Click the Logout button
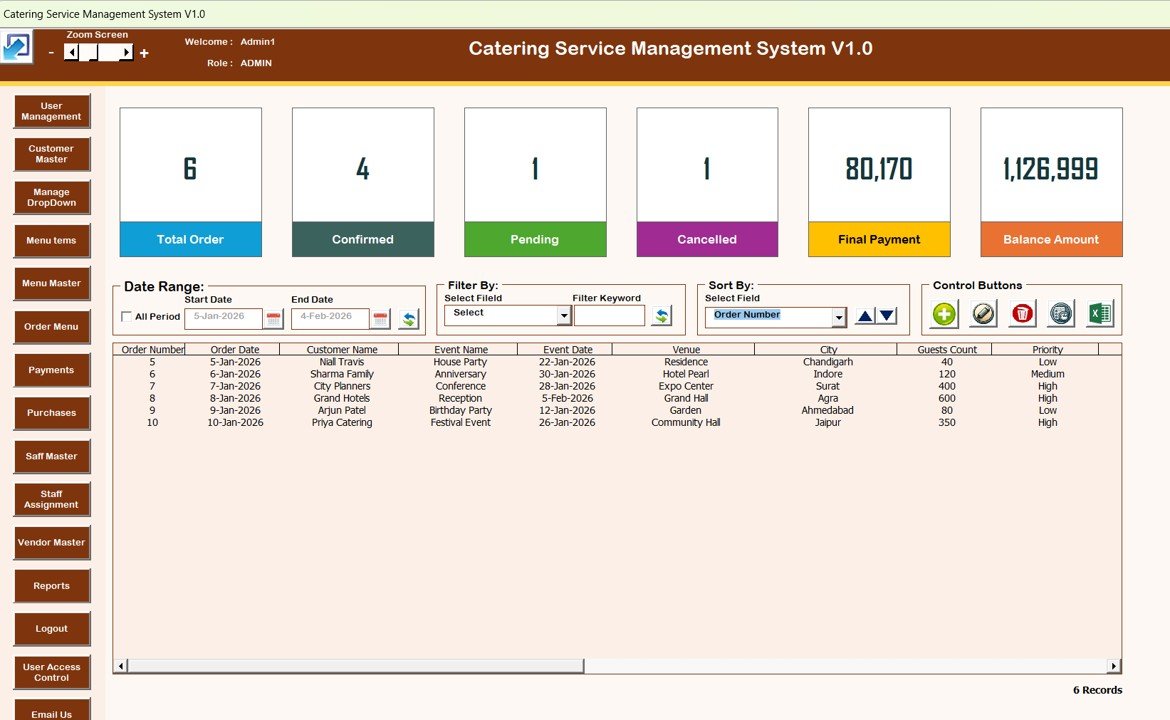The image size is (1170, 720). click(x=51, y=628)
